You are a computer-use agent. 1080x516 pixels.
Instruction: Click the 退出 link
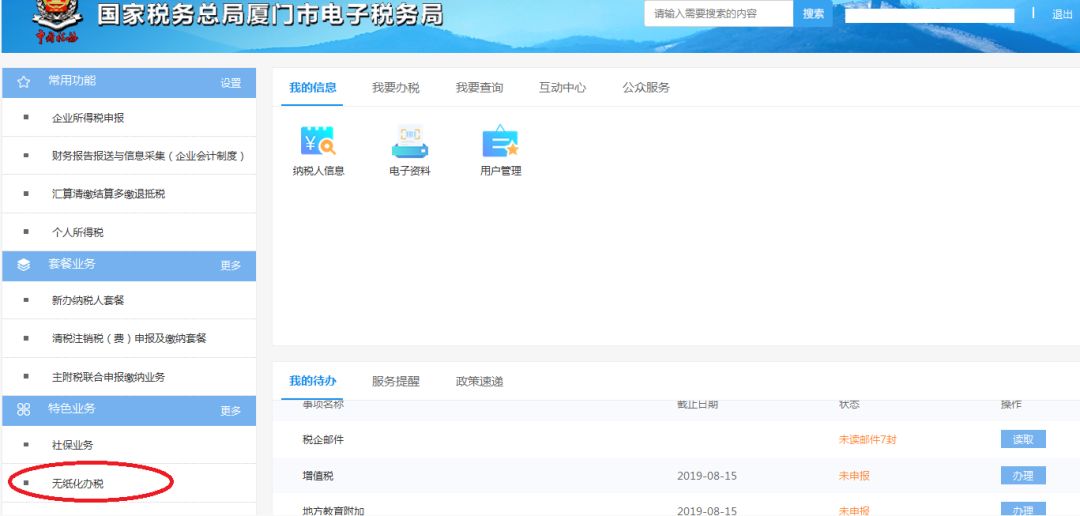[1062, 15]
